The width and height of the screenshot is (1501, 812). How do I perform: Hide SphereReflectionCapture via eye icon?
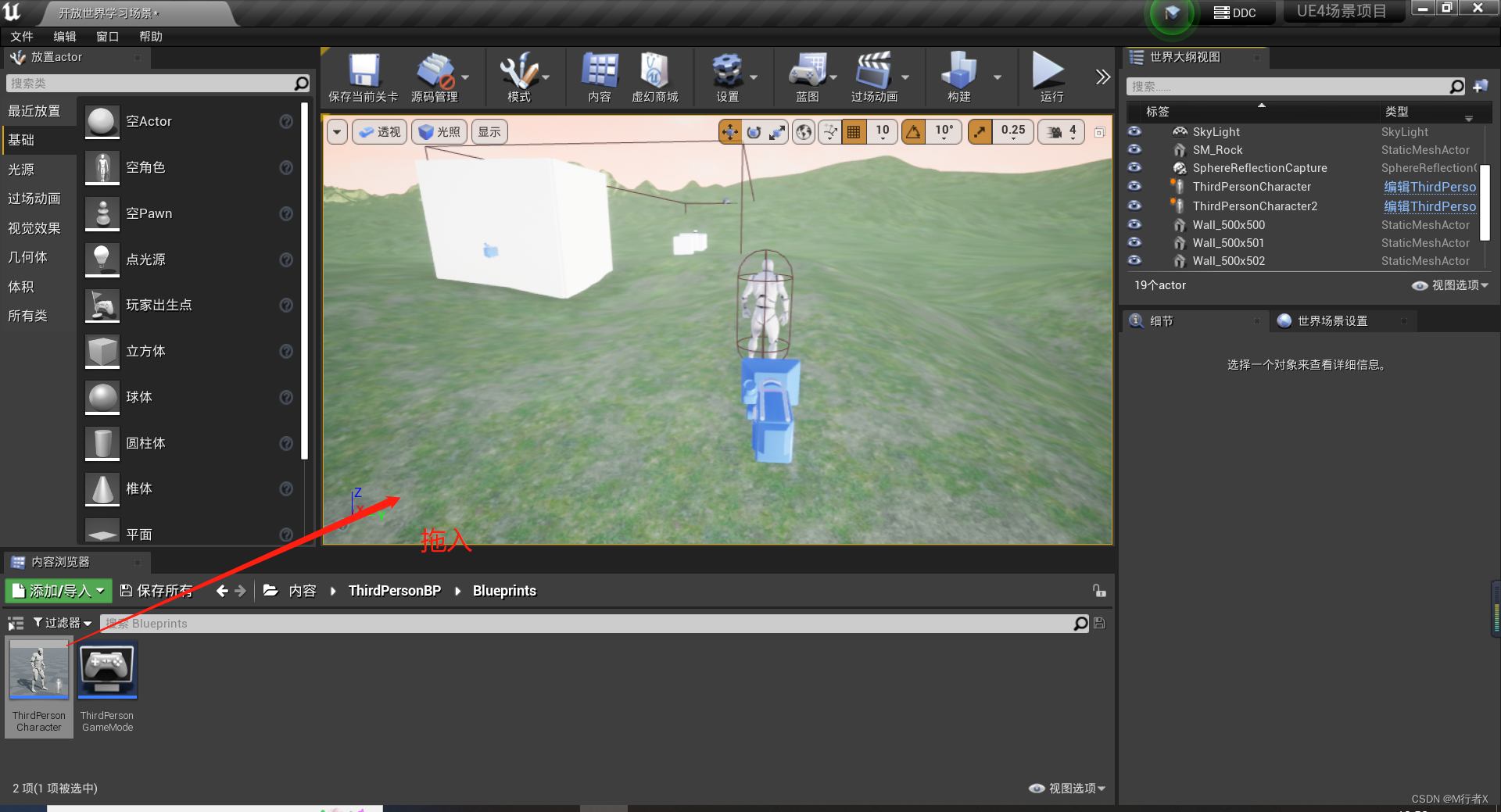tap(1134, 167)
